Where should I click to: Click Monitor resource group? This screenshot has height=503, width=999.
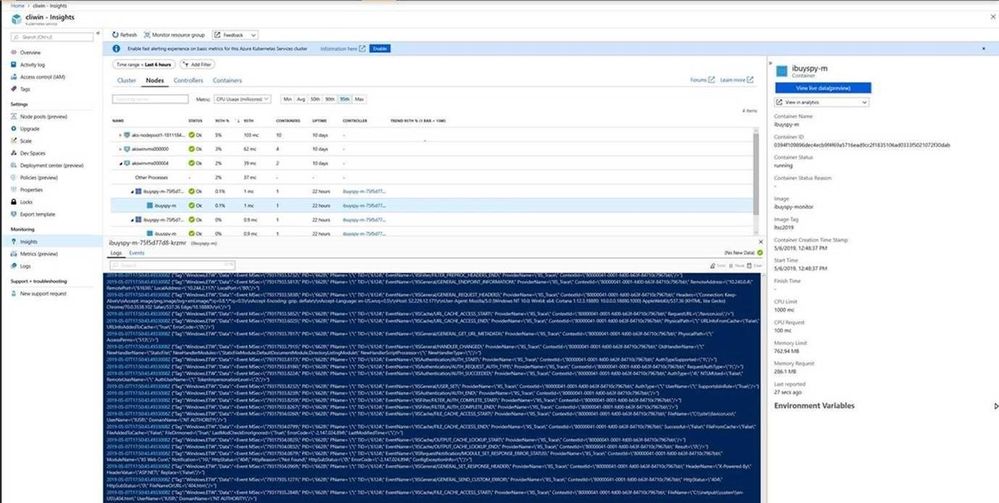click(x=174, y=35)
